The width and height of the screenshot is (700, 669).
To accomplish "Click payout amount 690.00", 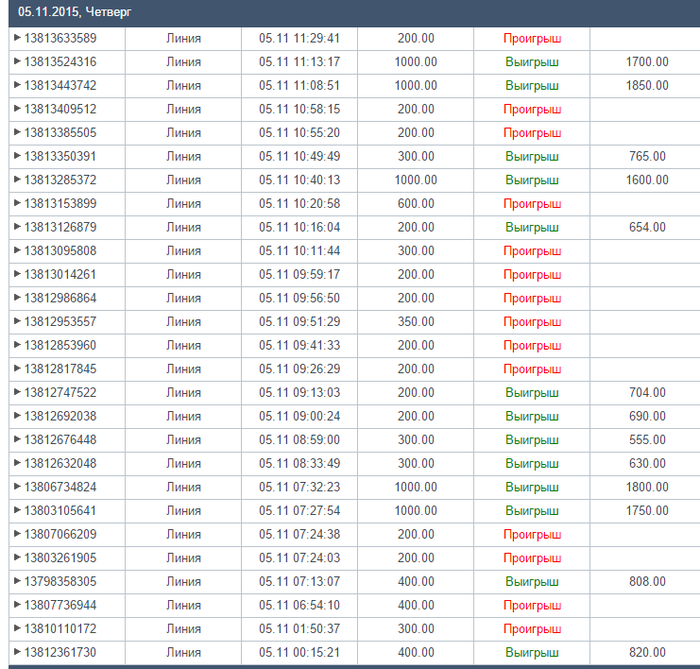I will click(x=647, y=416).
